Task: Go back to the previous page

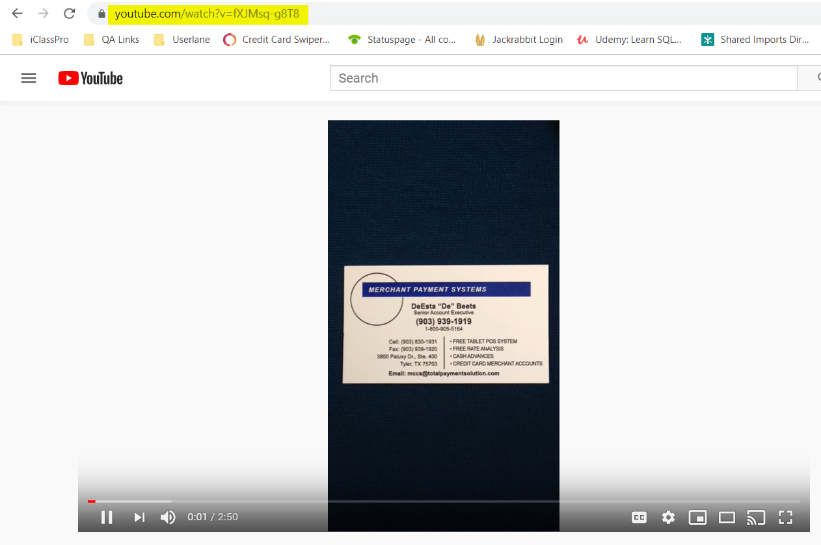Action: click(17, 14)
